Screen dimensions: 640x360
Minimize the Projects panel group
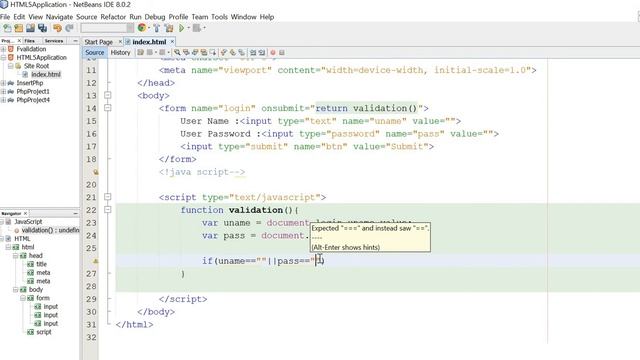click(75, 41)
